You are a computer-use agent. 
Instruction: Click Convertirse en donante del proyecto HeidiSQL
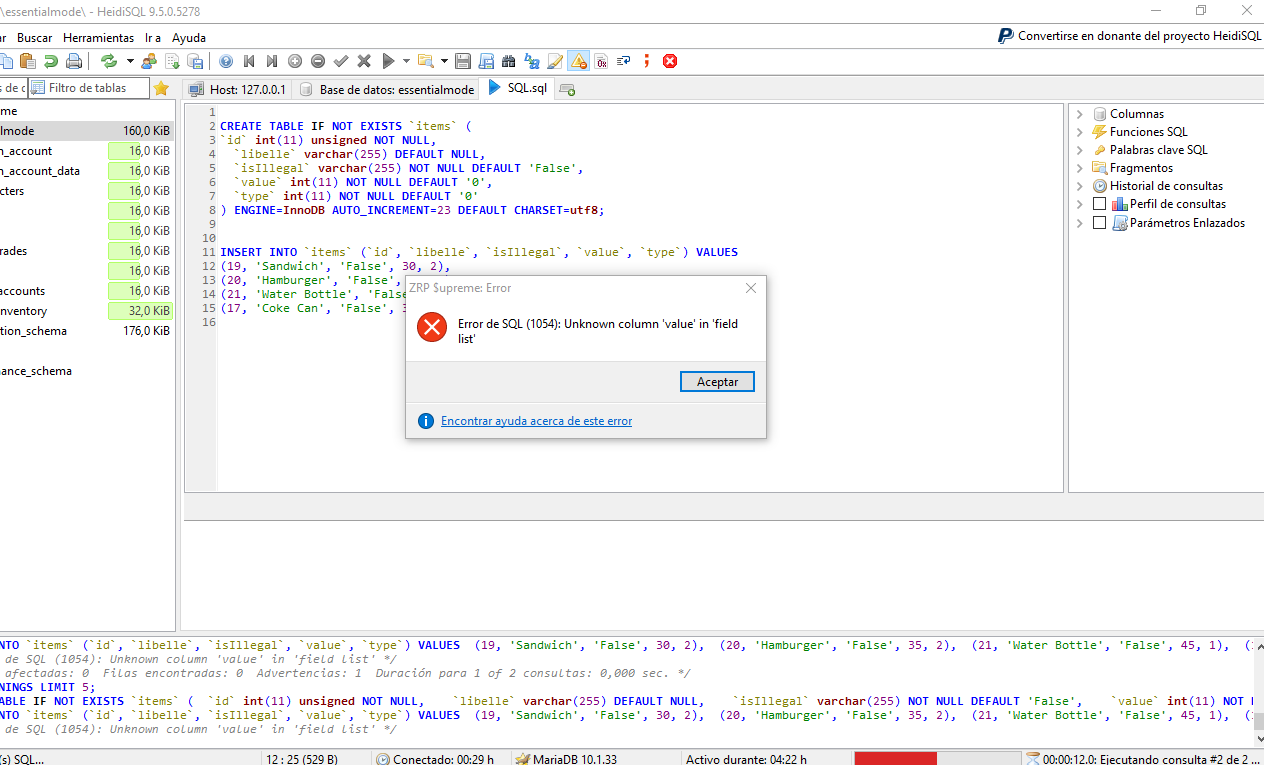(x=1129, y=36)
